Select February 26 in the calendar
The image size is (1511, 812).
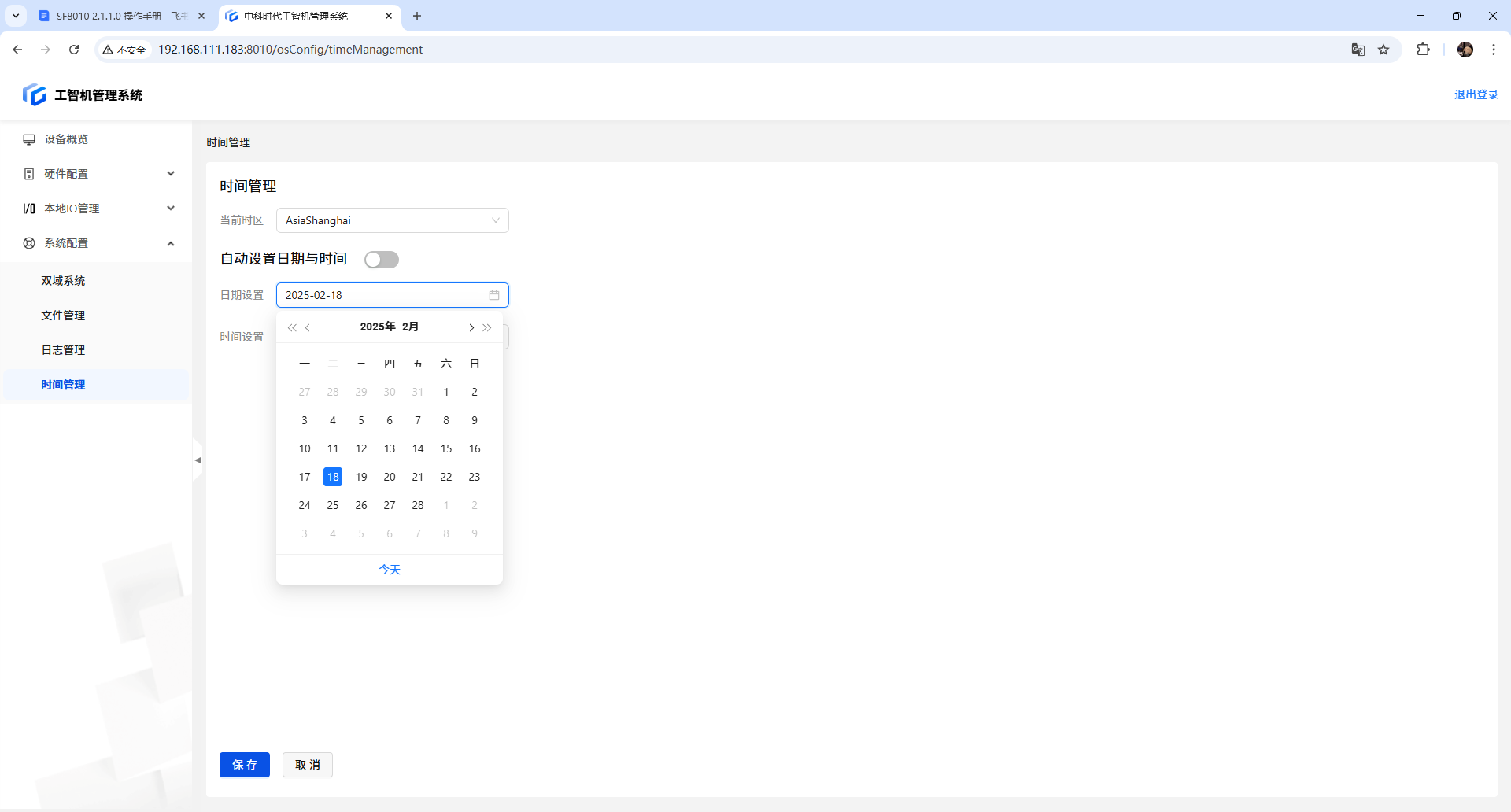361,505
